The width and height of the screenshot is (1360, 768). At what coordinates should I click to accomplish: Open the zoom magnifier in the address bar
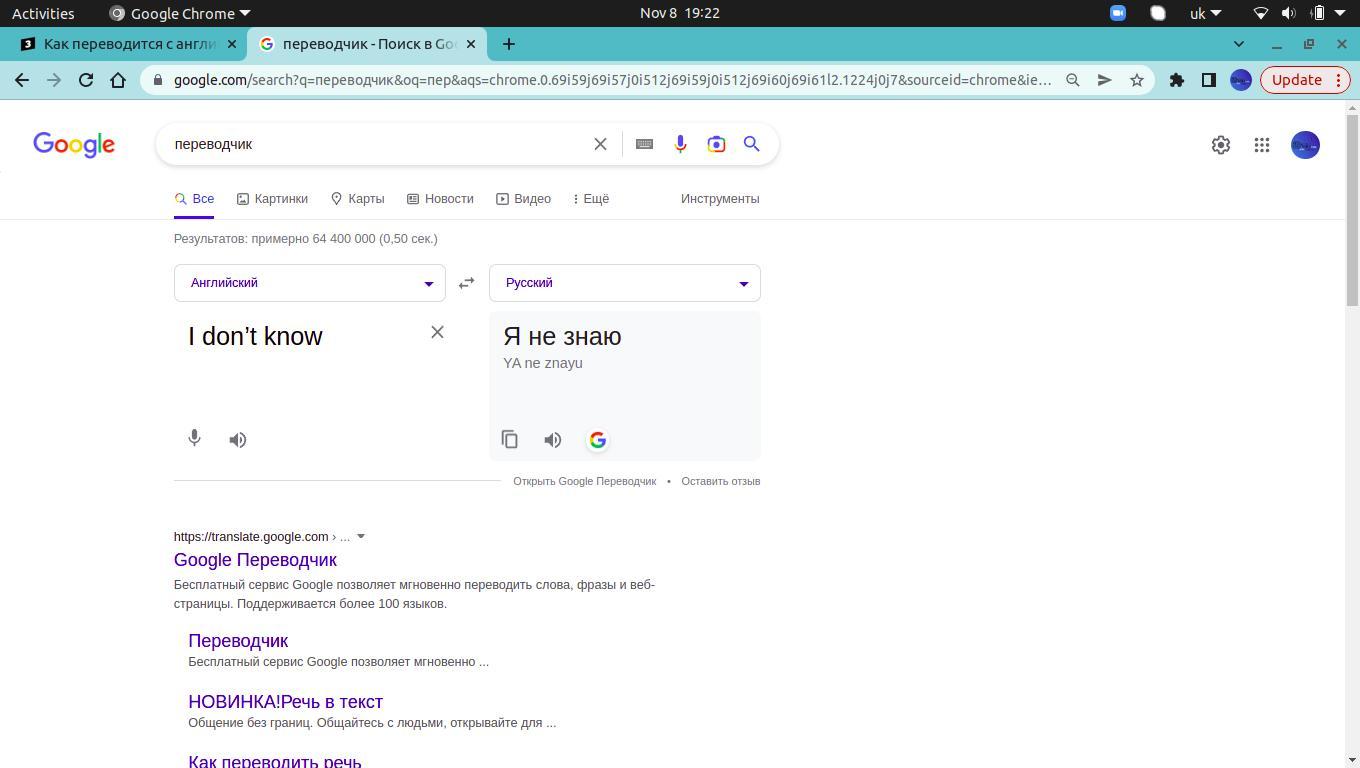[x=1073, y=80]
